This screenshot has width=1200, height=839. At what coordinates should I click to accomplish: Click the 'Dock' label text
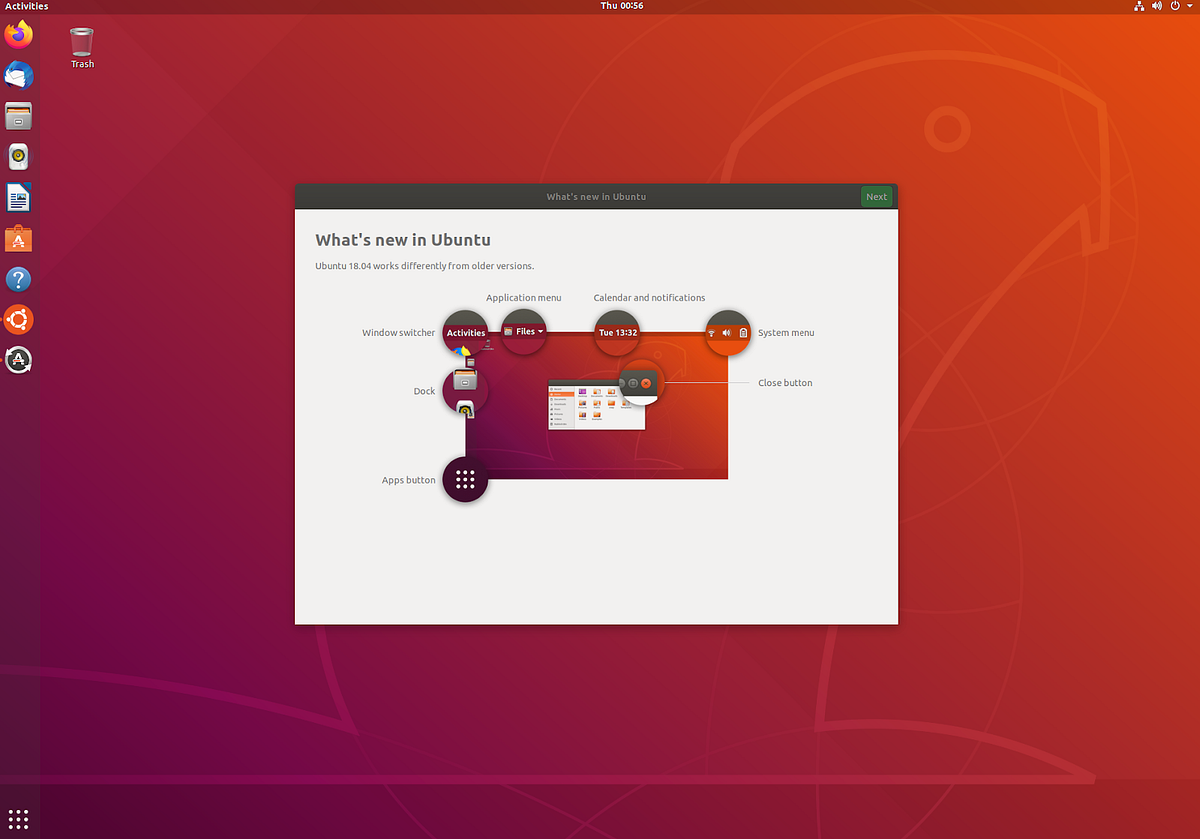point(424,391)
